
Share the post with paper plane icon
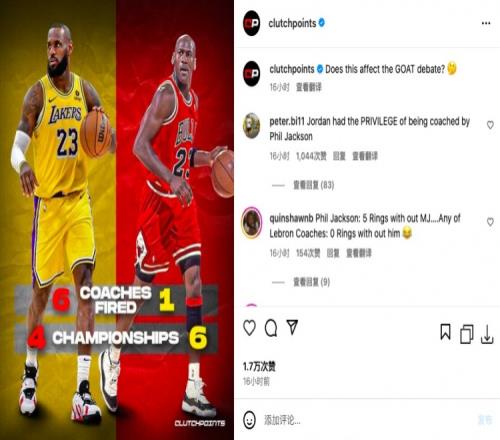[292, 327]
